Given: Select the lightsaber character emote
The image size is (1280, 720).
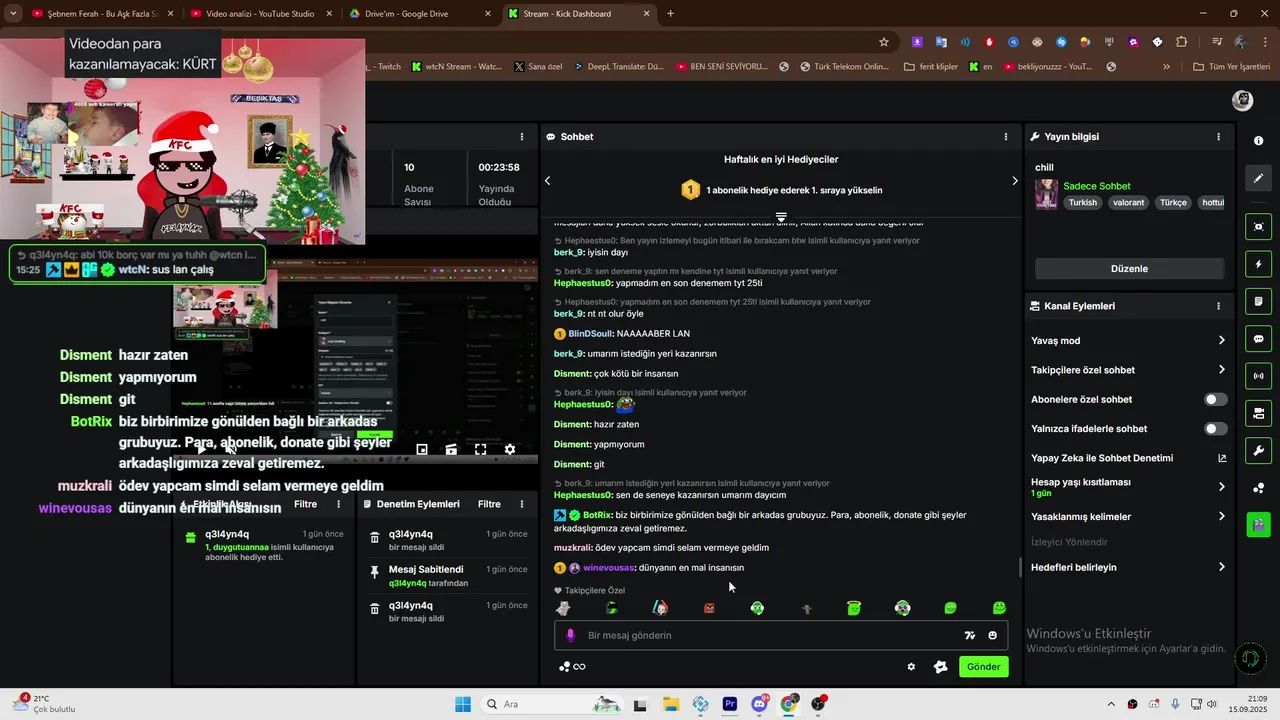Looking at the screenshot, I should (660, 607).
